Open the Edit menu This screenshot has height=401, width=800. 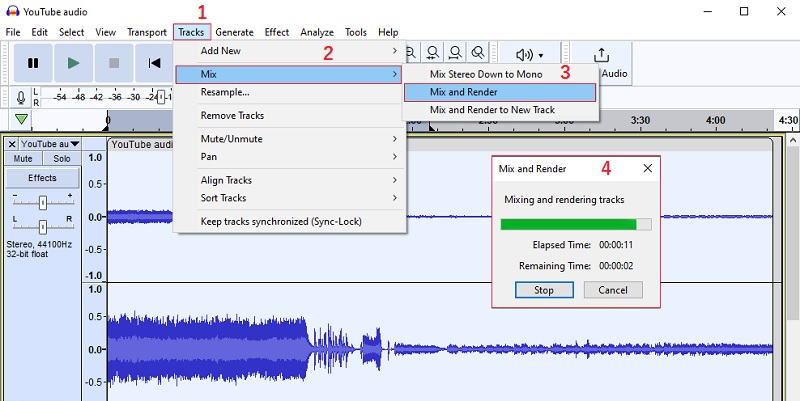tap(39, 32)
